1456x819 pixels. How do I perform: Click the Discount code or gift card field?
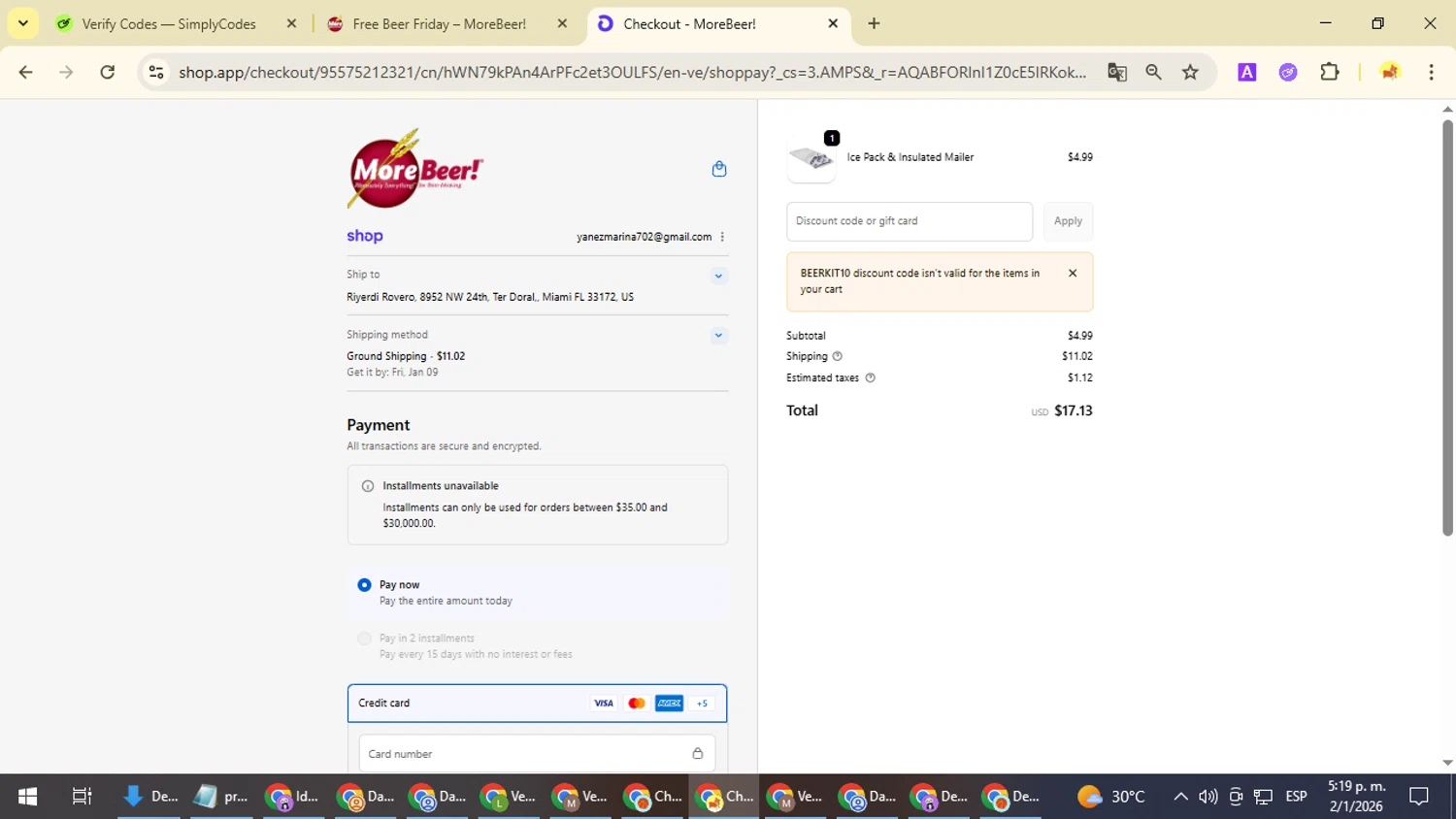[910, 221]
